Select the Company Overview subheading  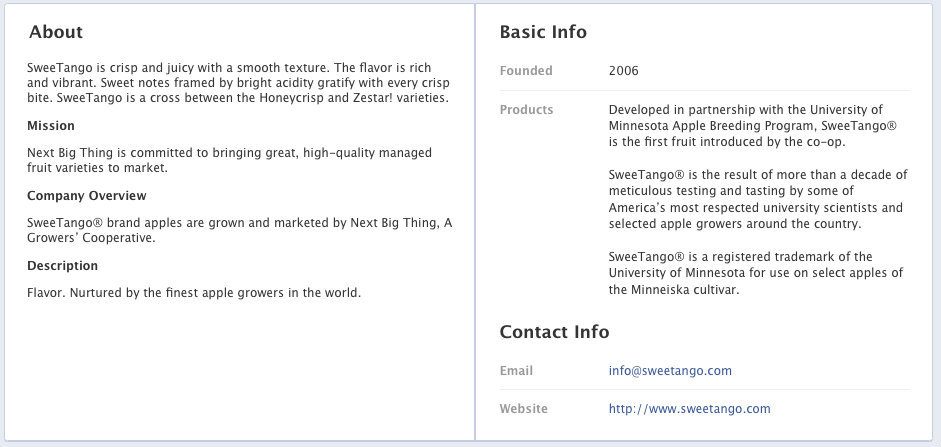[x=87, y=196]
